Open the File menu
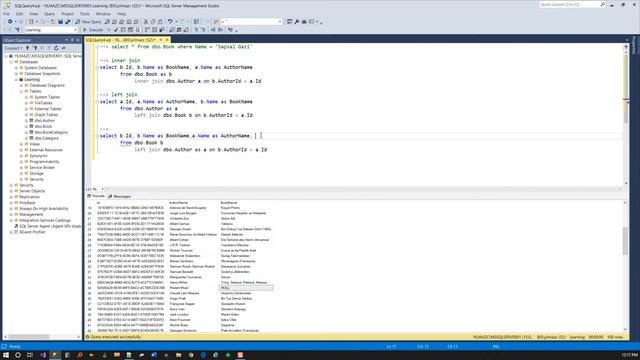The width and height of the screenshot is (640, 360). pyautogui.click(x=6, y=14)
